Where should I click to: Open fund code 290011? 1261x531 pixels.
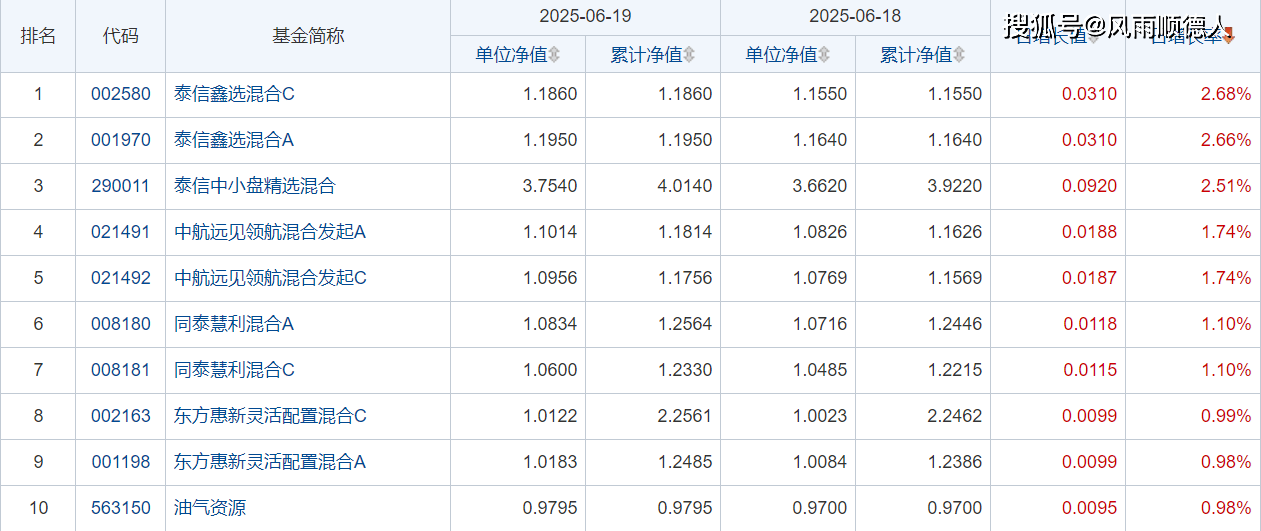coord(121,186)
